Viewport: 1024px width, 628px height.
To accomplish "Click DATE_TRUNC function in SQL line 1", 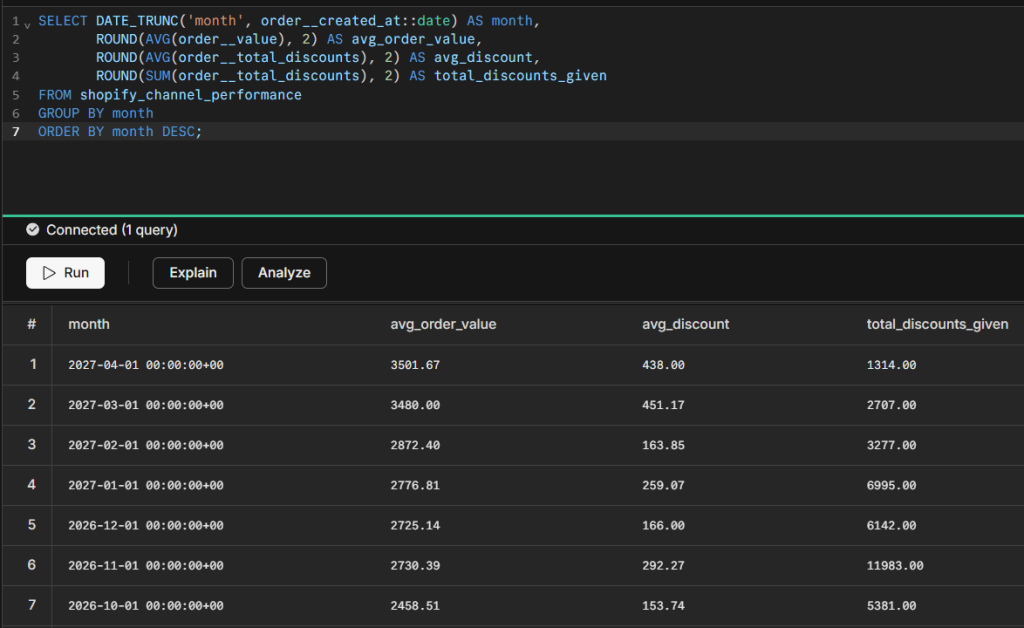I will coord(136,21).
